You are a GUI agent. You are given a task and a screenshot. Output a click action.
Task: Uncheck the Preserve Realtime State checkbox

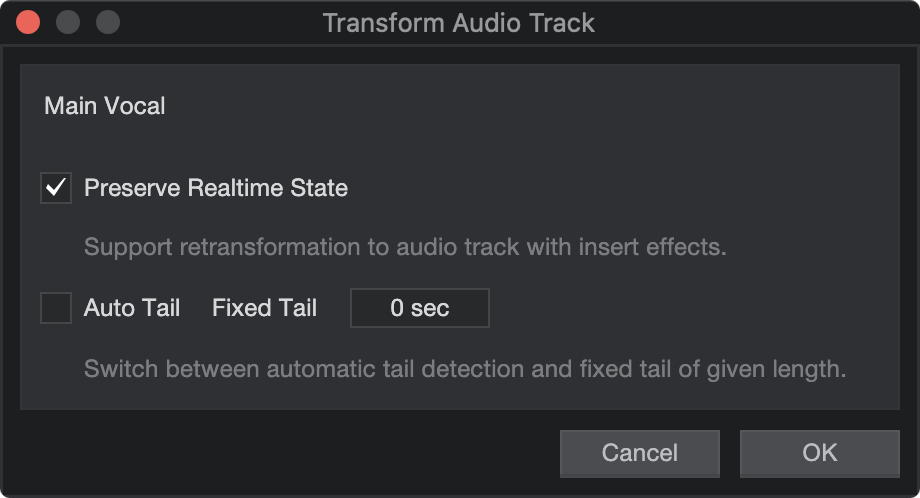click(x=56, y=188)
